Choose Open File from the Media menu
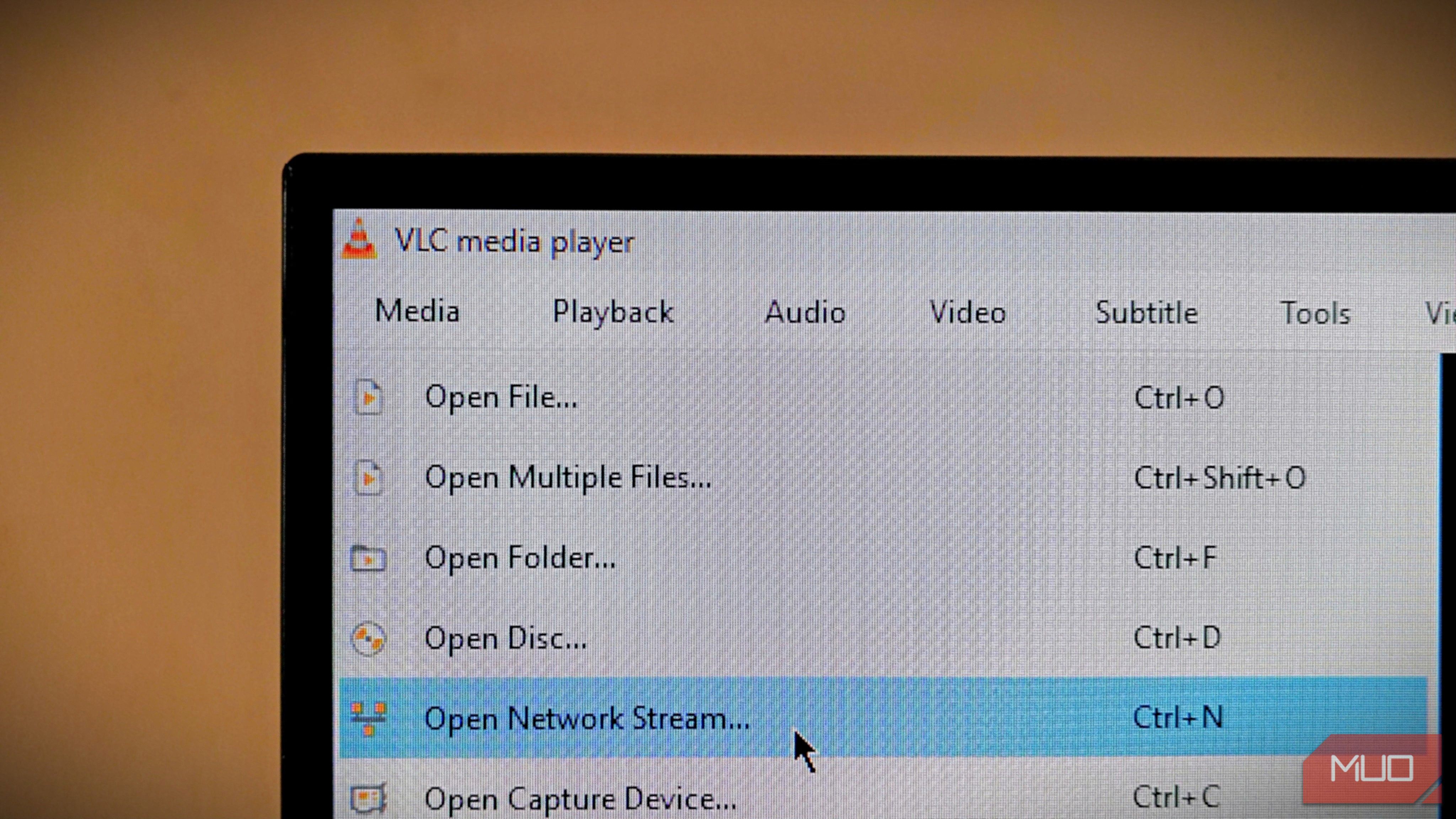This screenshot has width=1456, height=819. tap(501, 397)
